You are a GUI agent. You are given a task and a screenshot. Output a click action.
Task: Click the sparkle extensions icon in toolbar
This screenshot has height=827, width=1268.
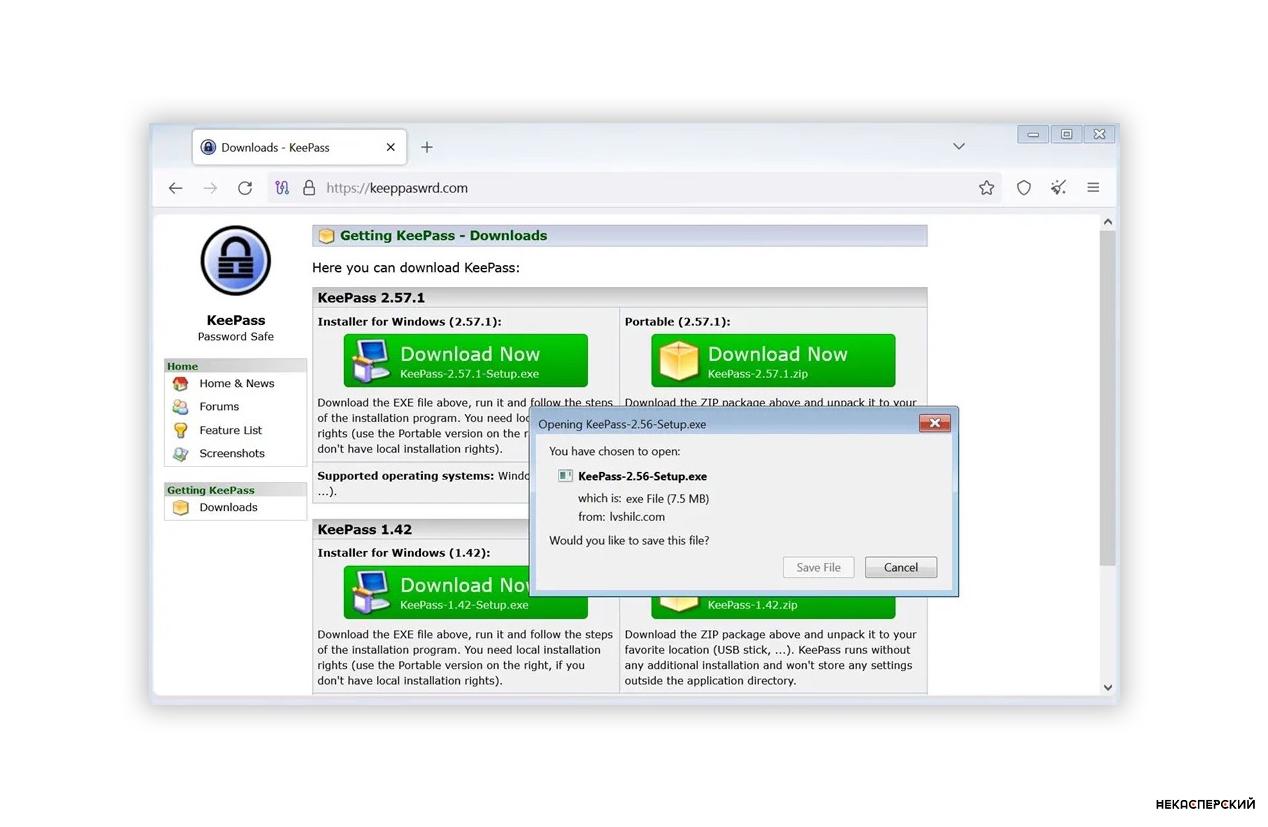pos(1058,188)
